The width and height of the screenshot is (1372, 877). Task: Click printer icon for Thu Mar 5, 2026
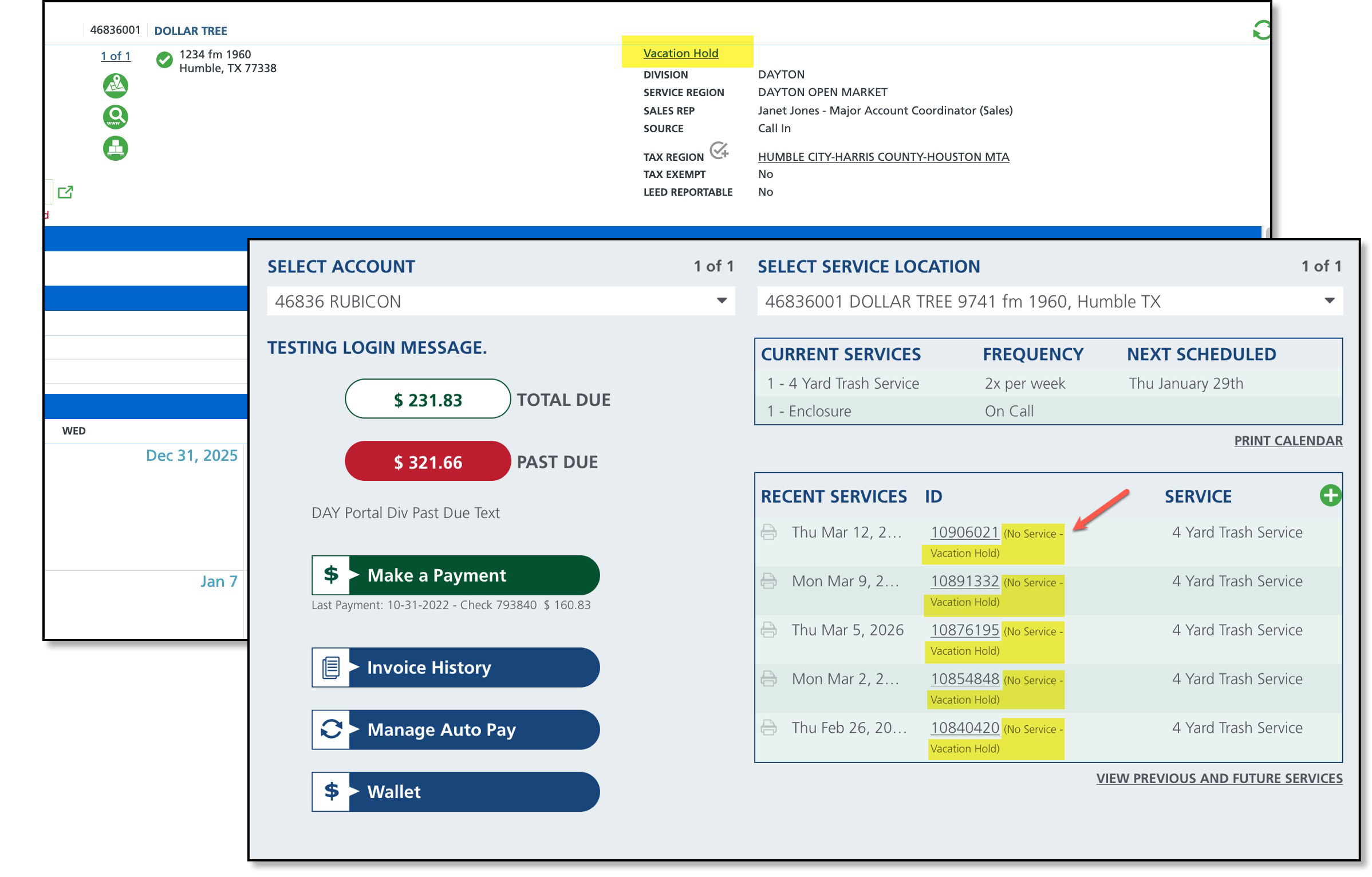pos(768,630)
